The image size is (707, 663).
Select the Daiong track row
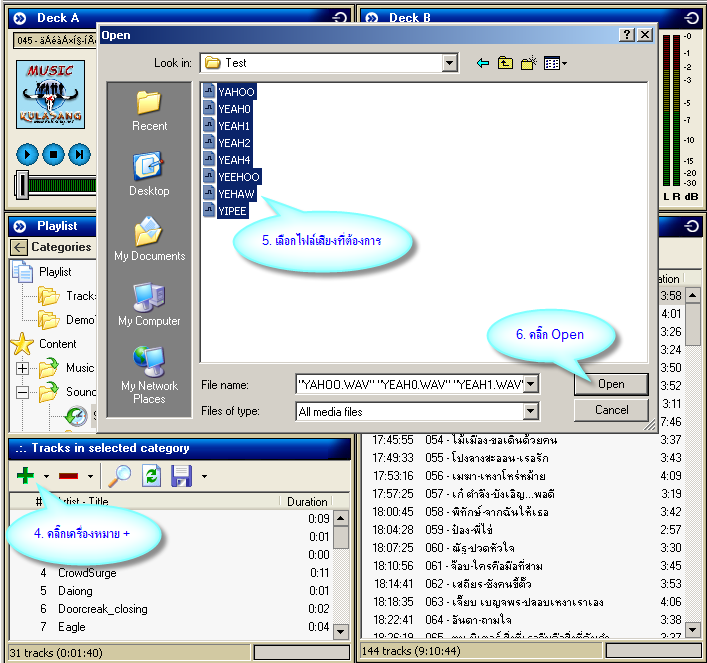coord(171,591)
